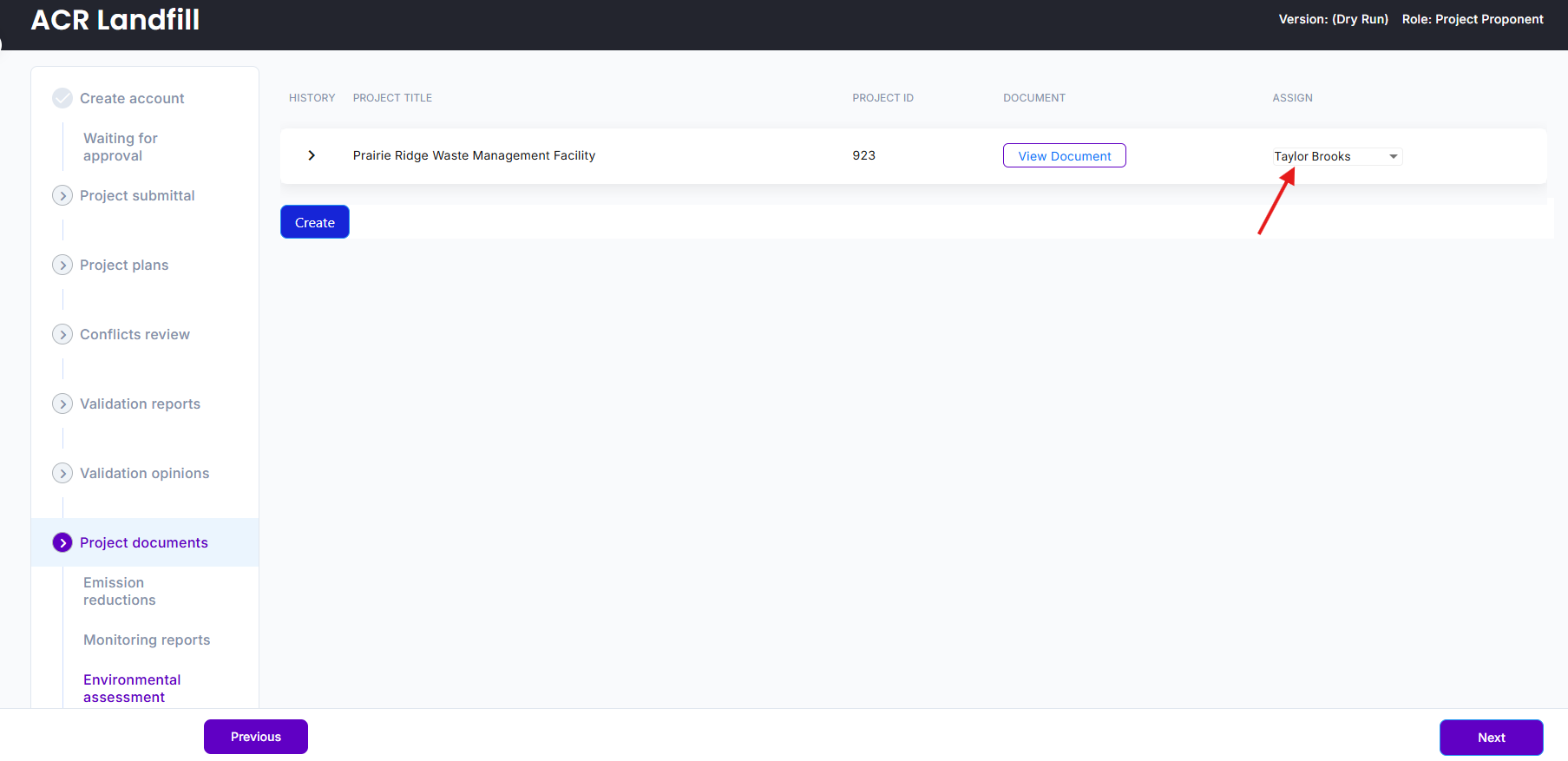
Task: Click the Validation reports chevron circle icon
Action: [x=62, y=403]
